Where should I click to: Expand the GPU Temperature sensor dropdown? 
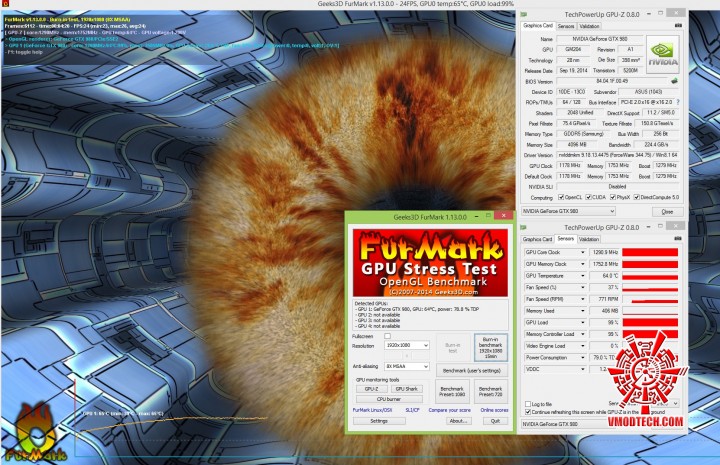tap(583, 276)
